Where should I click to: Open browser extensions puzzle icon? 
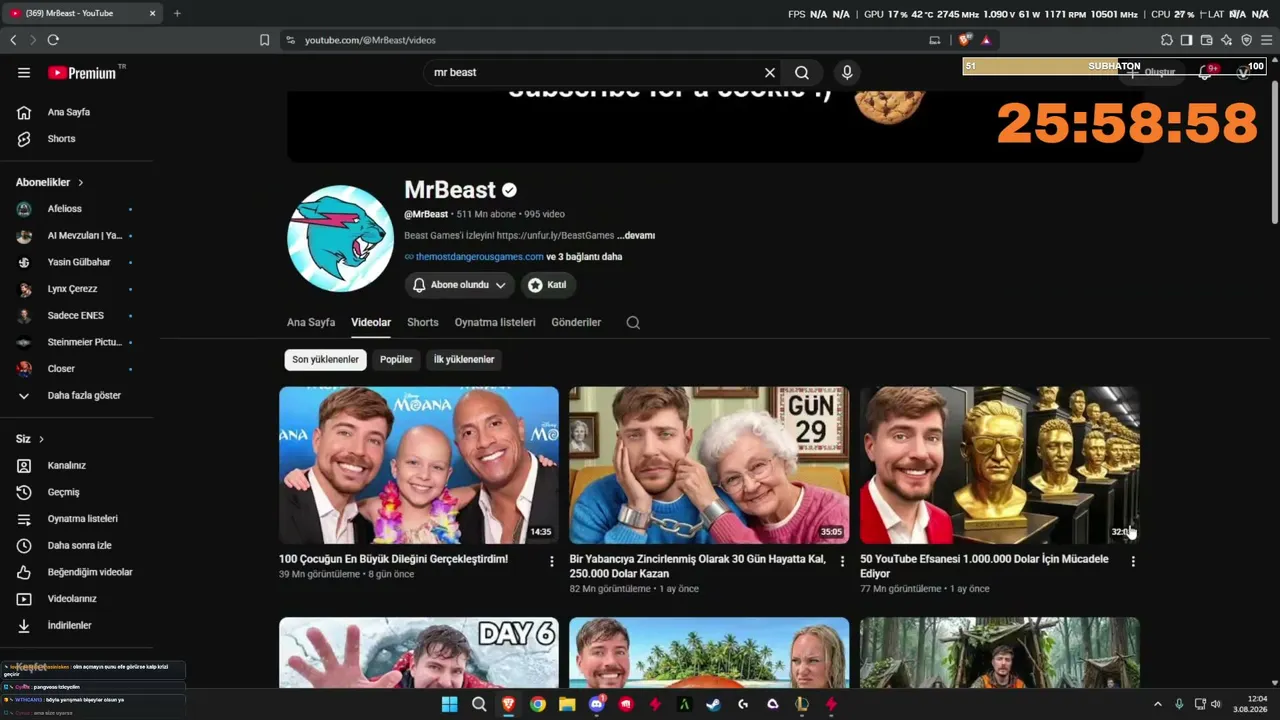tap(1167, 40)
